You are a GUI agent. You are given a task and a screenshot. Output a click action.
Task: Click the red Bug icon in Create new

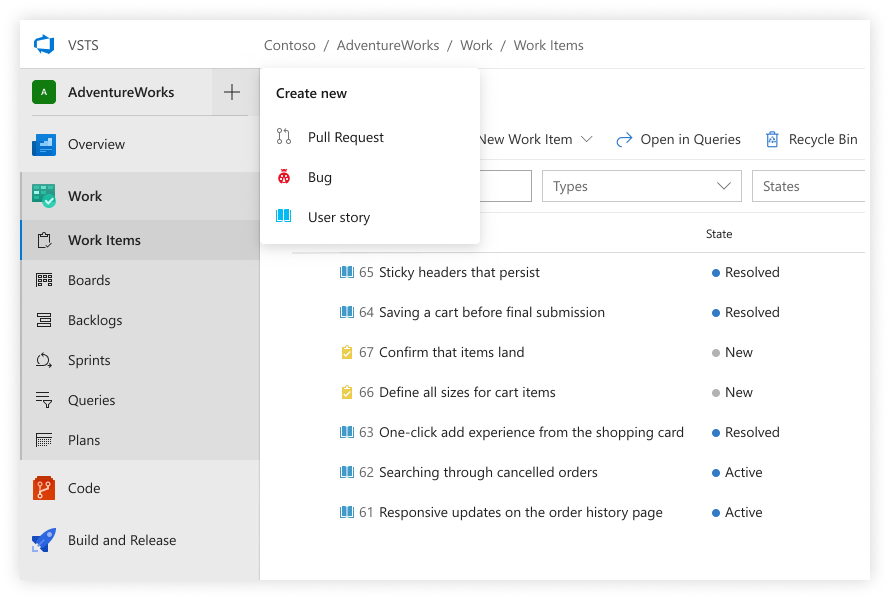(284, 177)
